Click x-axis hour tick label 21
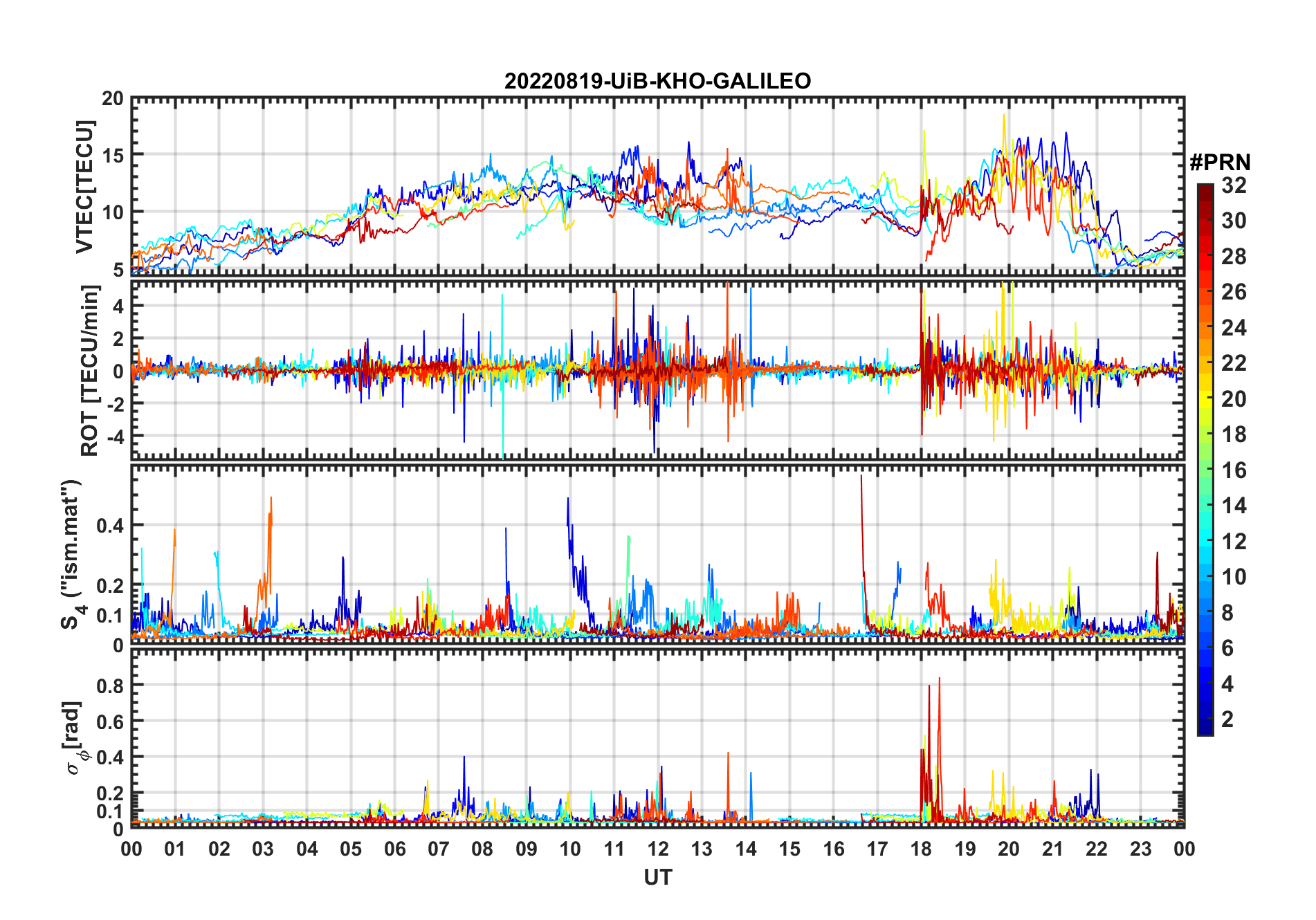Screen dimensions: 1316x920 (x=1053, y=849)
